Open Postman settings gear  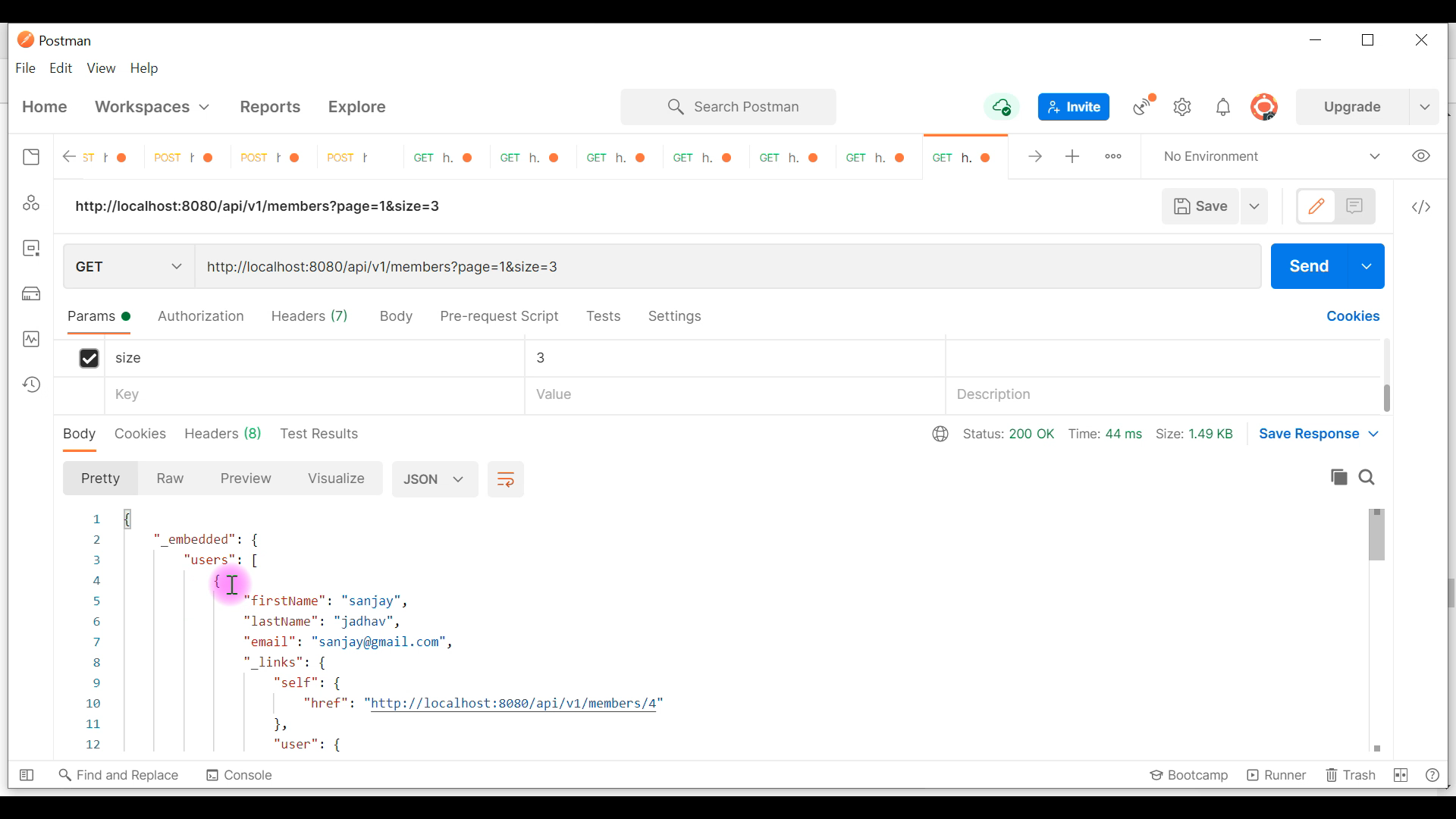click(x=1183, y=107)
